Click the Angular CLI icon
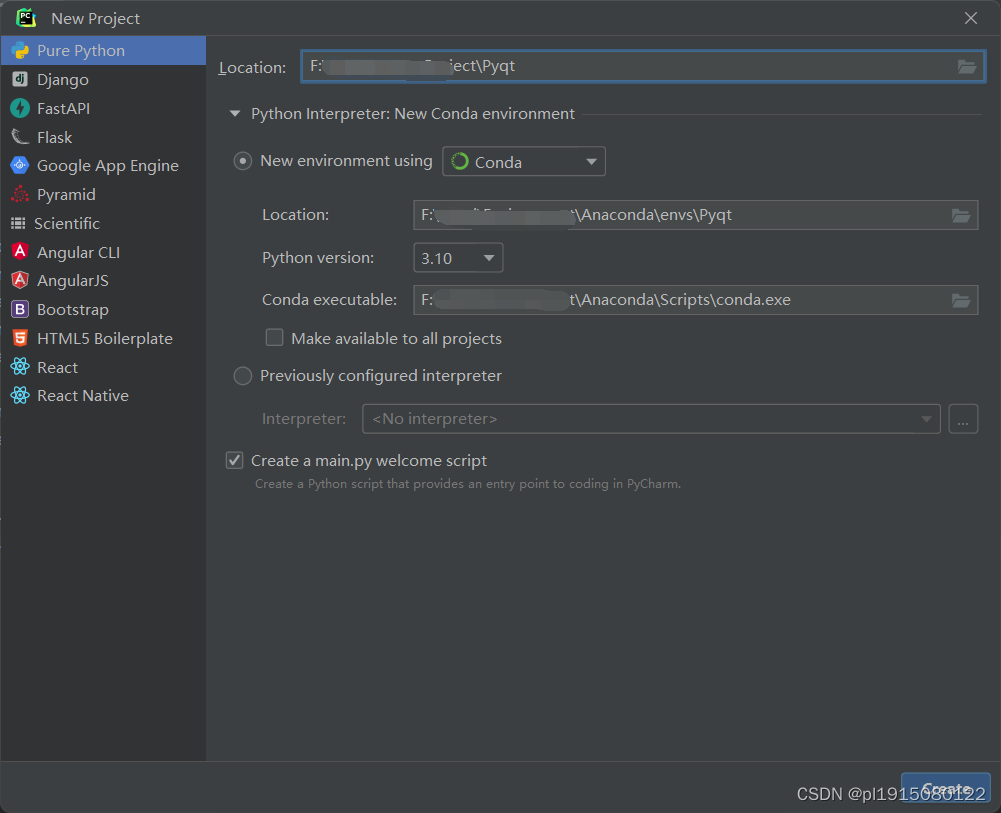 point(20,251)
